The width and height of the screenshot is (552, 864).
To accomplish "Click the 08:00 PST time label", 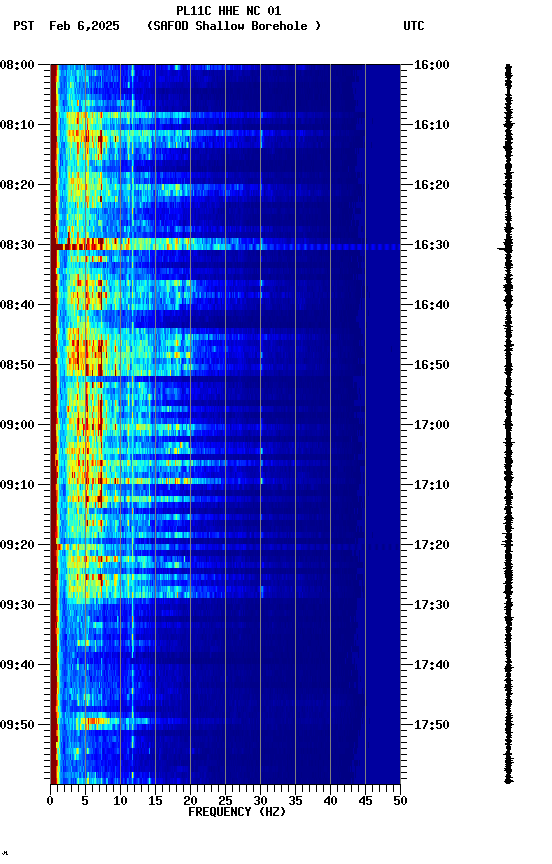I will pyautogui.click(x=17, y=65).
